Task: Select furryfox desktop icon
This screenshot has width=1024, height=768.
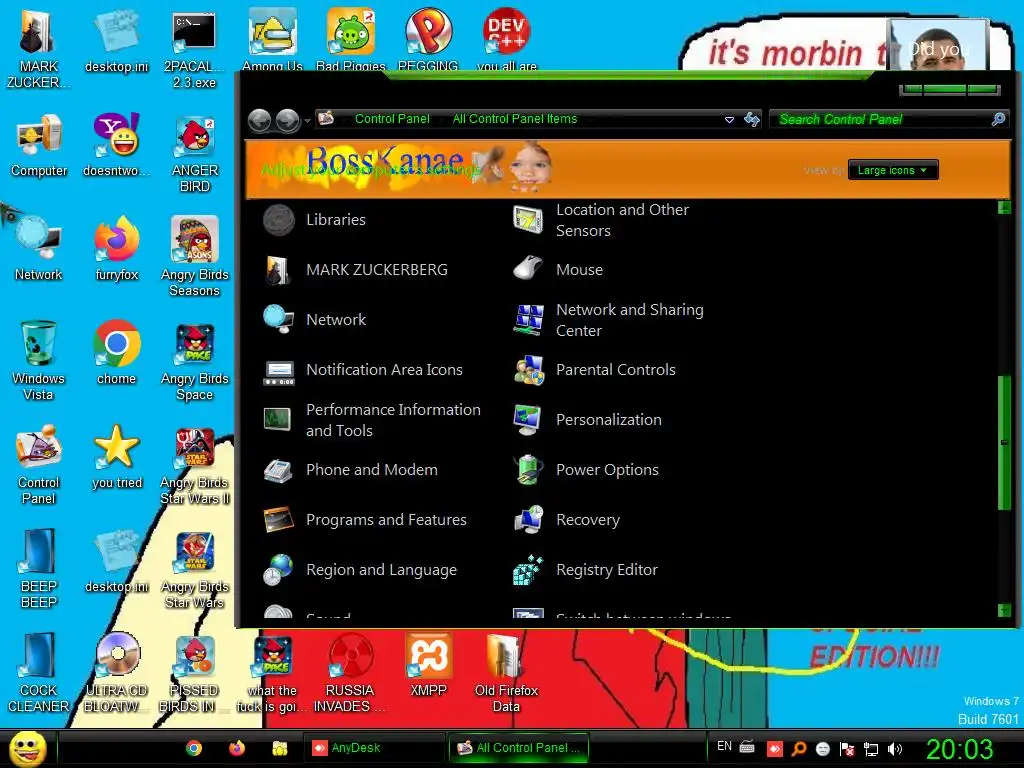Action: tap(117, 248)
